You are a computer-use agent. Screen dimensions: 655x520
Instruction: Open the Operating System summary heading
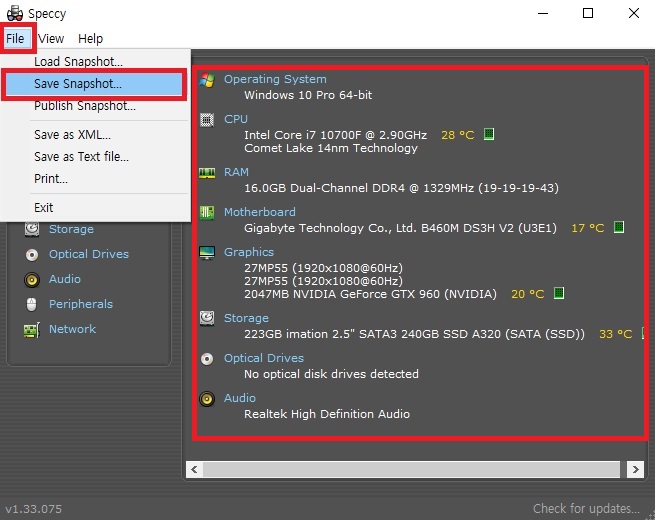275,79
